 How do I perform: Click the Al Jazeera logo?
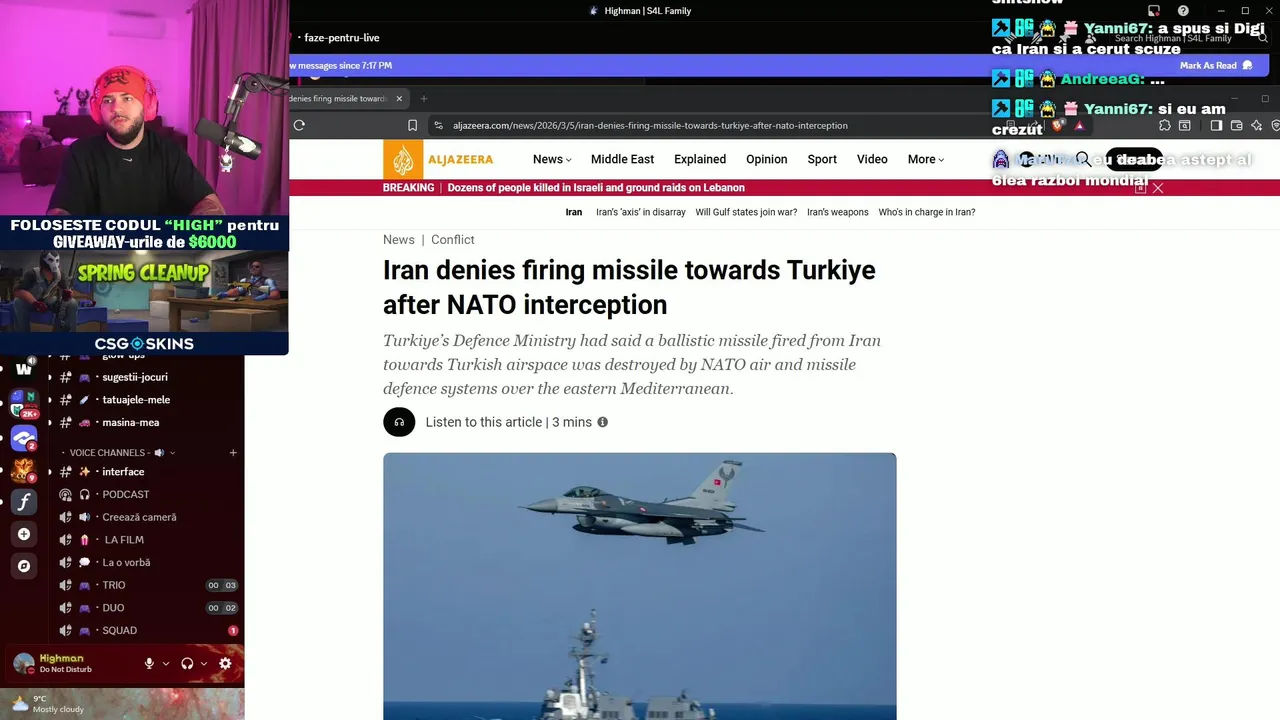point(439,159)
